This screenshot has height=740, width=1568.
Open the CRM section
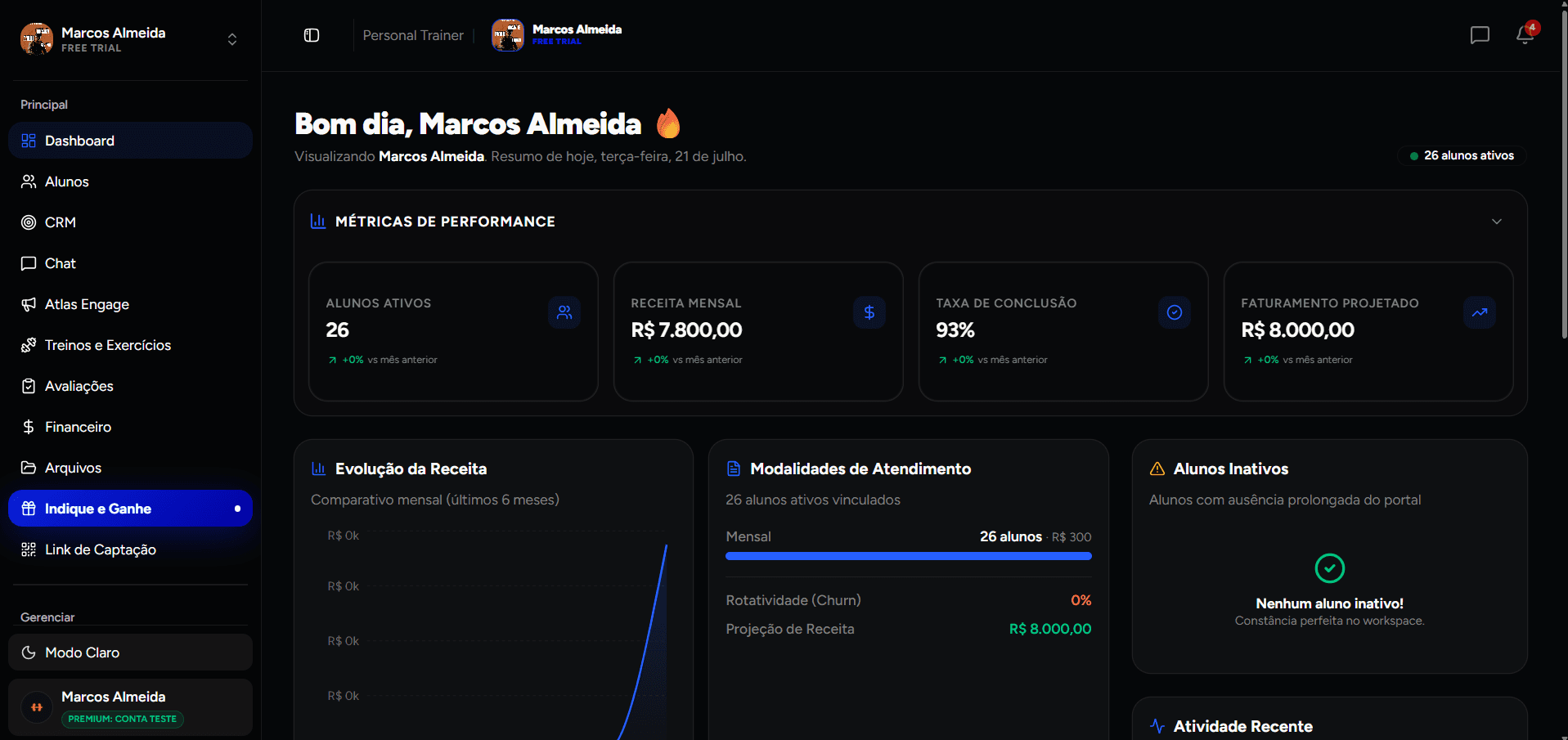pos(131,222)
